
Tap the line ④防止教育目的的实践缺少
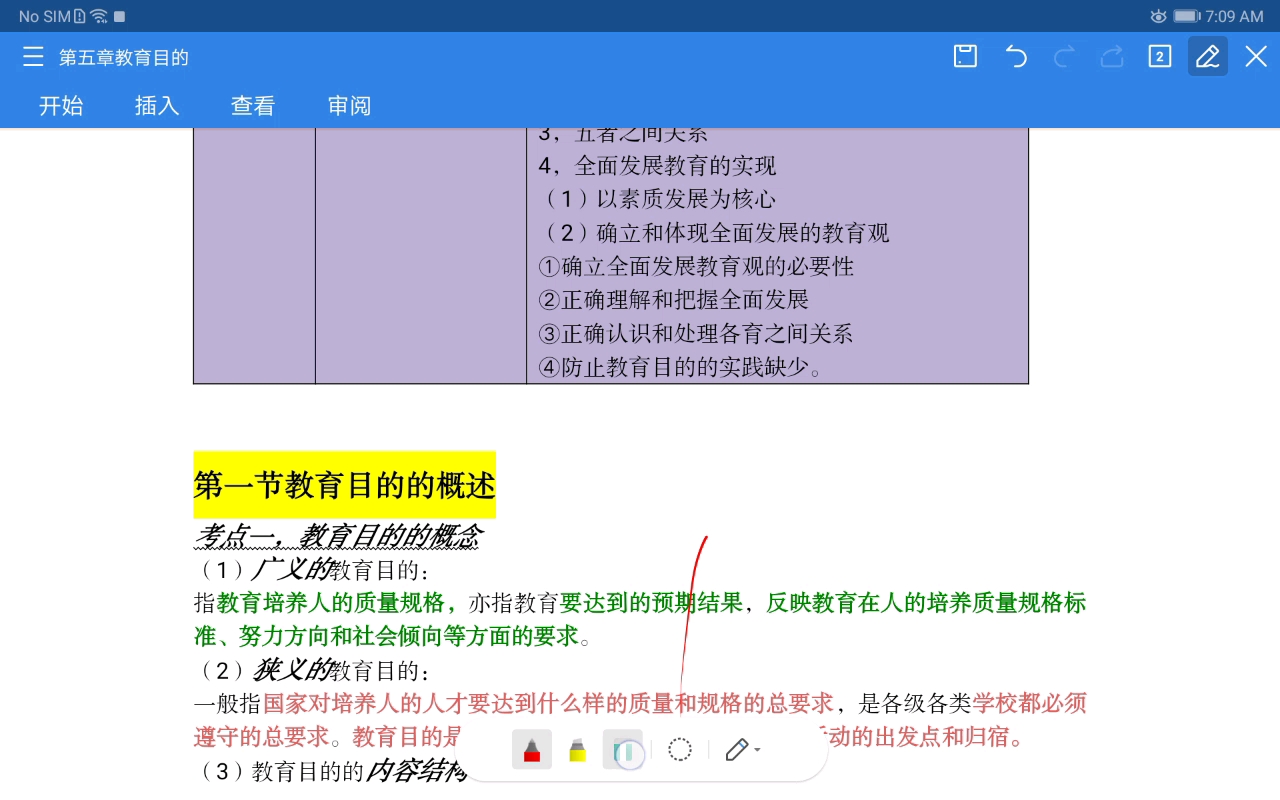point(680,368)
